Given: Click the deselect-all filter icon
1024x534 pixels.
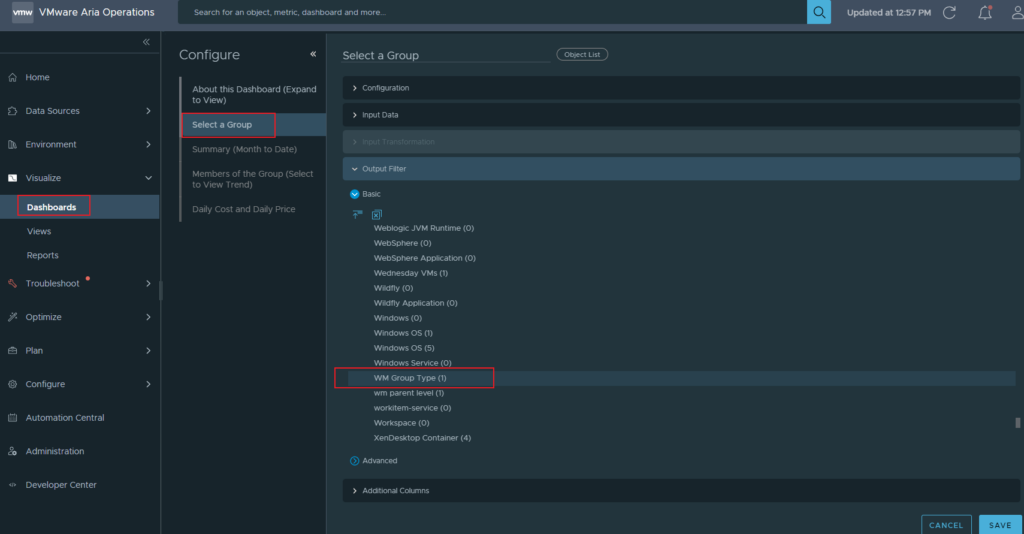Looking at the screenshot, I should point(377,214).
